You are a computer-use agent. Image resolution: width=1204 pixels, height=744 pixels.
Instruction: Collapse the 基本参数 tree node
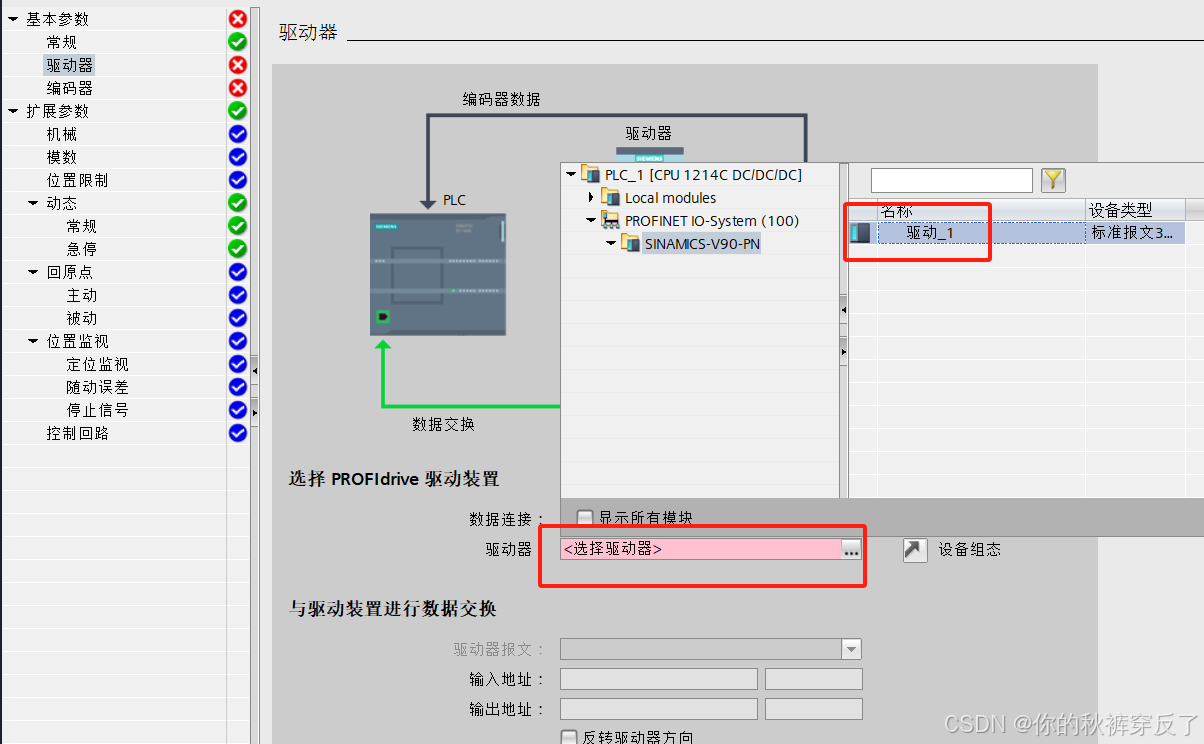tap(13, 19)
